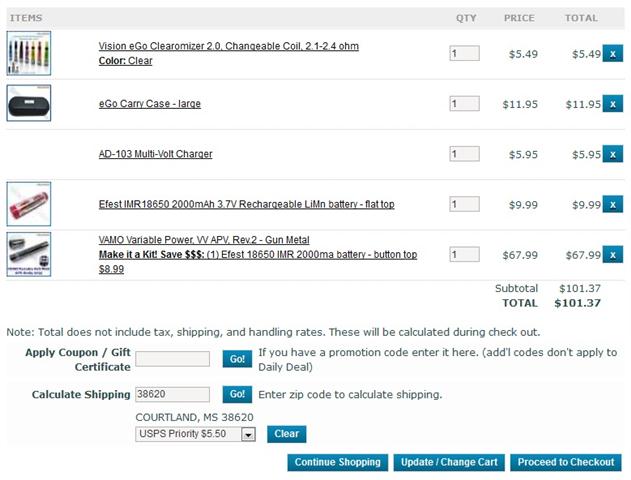Open Vision eGo Clearomizer 2.0 product link
Image resolution: width=631 pixels, height=480 pixels.
tap(229, 46)
